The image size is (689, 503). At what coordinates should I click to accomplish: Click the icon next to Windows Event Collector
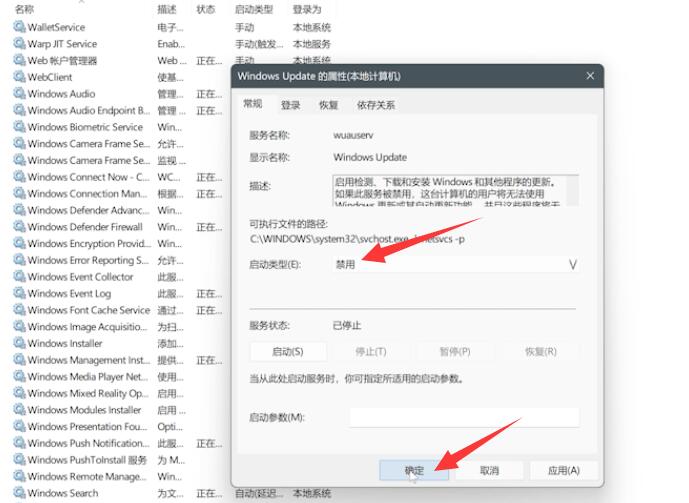coord(19,277)
